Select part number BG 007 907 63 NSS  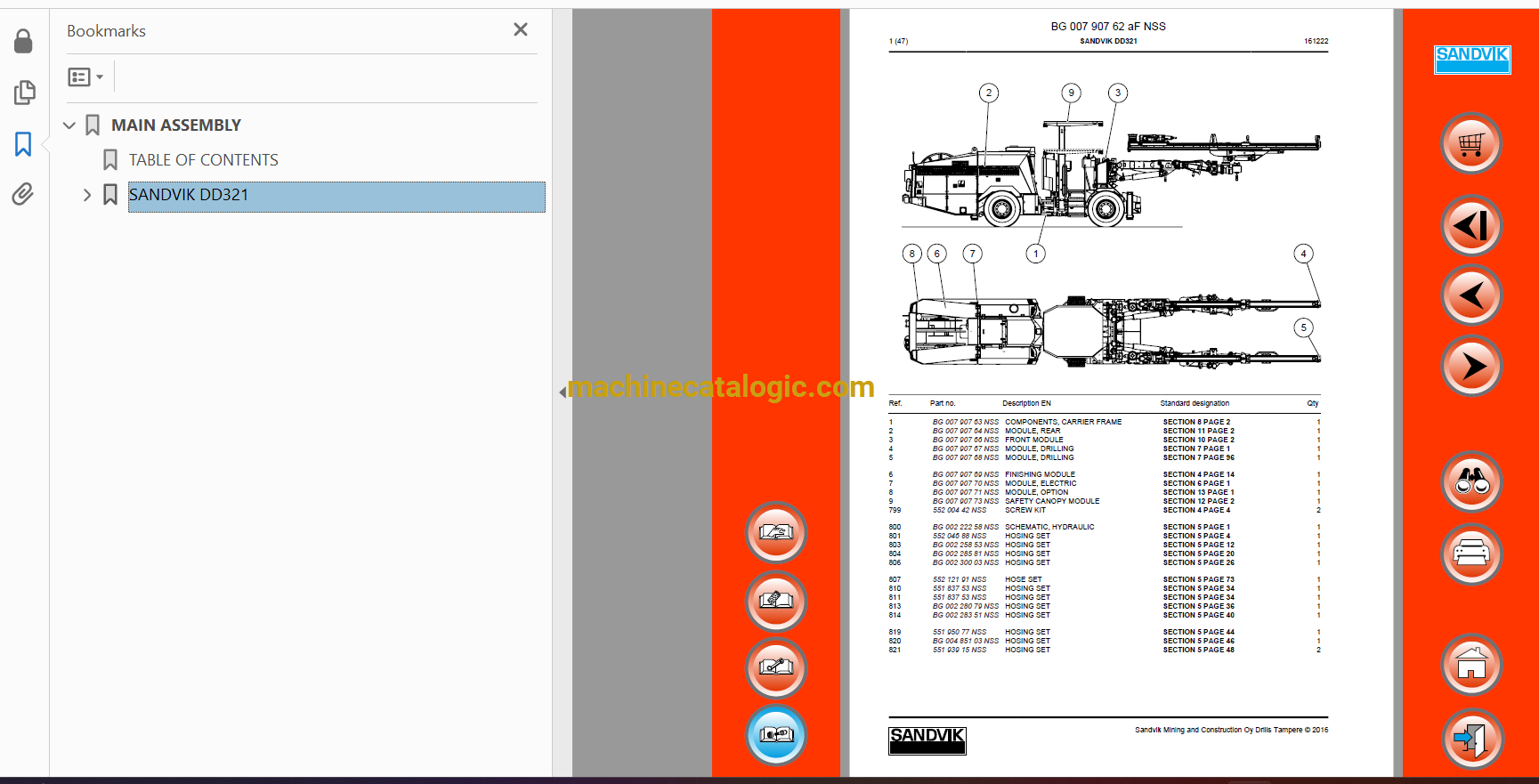[x=966, y=422]
